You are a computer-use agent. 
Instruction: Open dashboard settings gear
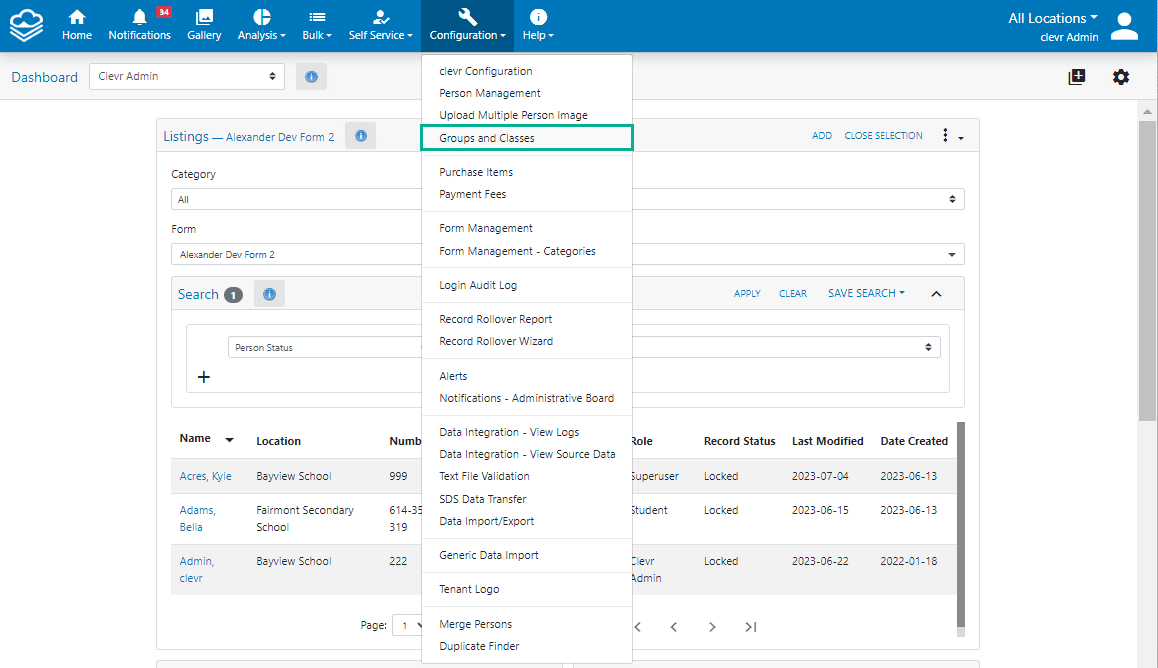tap(1121, 77)
